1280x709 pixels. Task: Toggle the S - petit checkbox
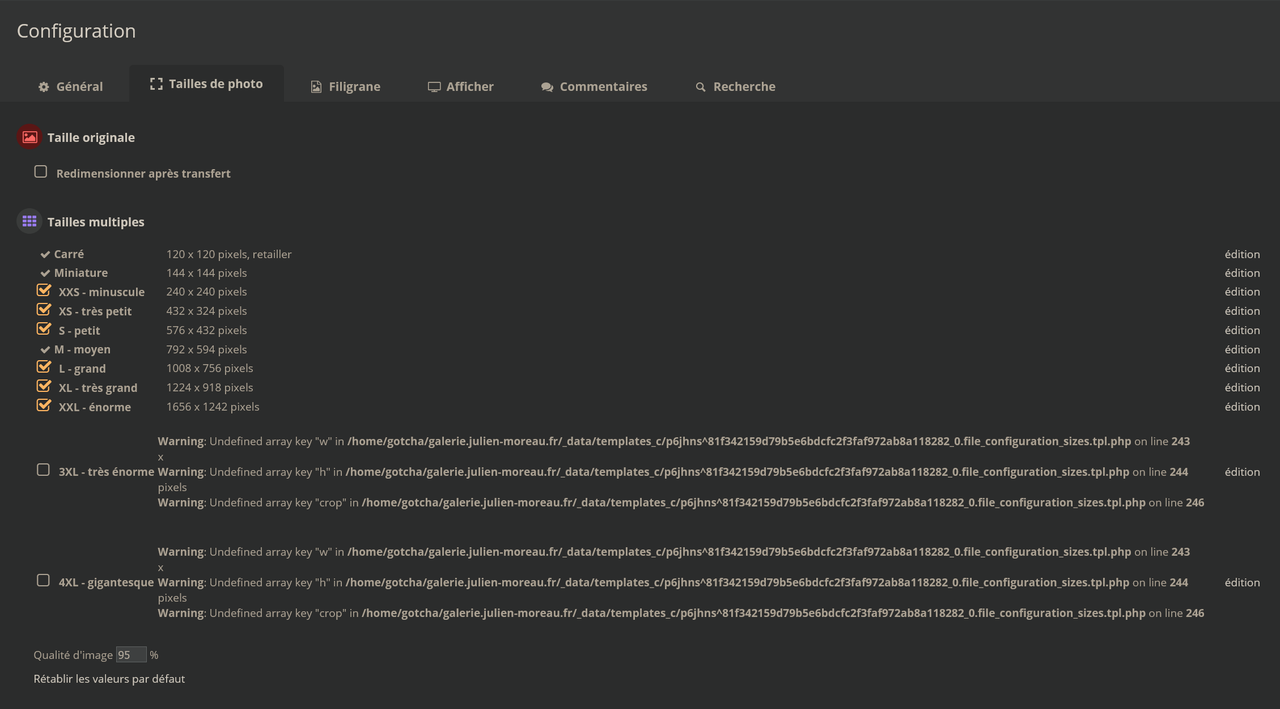point(43,328)
